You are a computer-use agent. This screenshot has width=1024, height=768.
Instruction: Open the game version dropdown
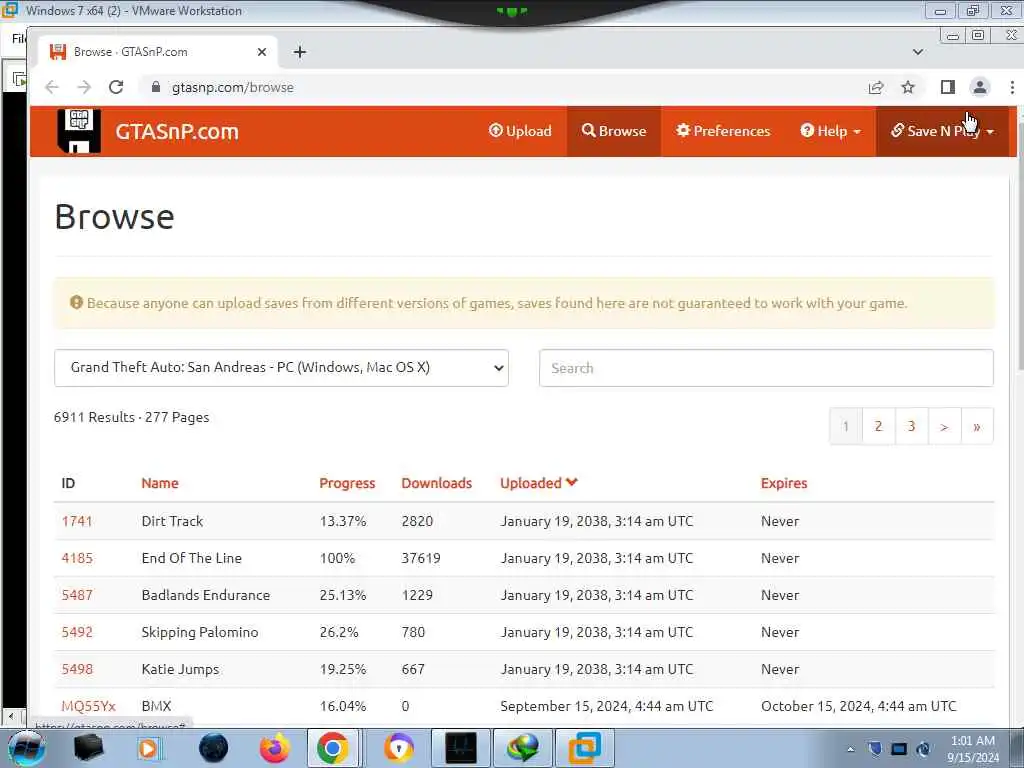pos(281,368)
